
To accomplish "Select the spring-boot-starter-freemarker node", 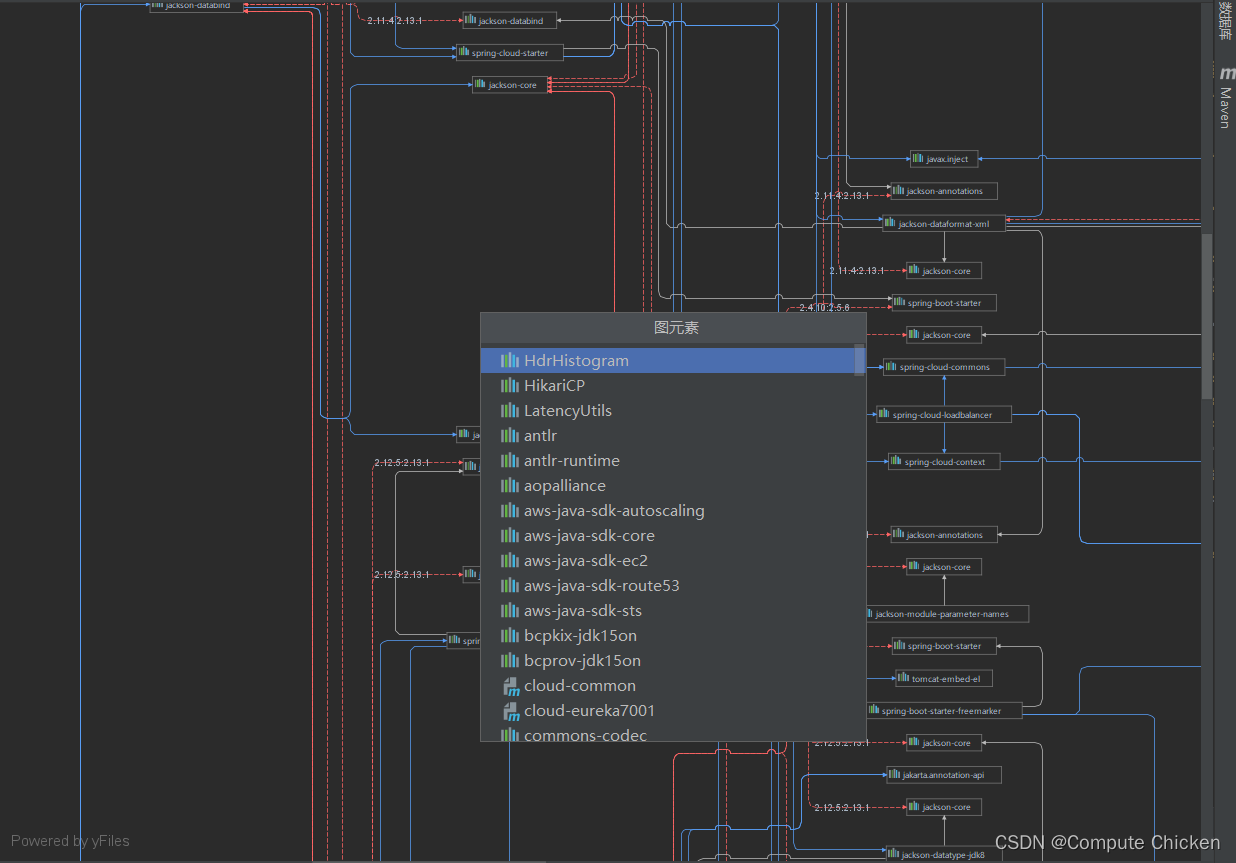I will point(944,711).
